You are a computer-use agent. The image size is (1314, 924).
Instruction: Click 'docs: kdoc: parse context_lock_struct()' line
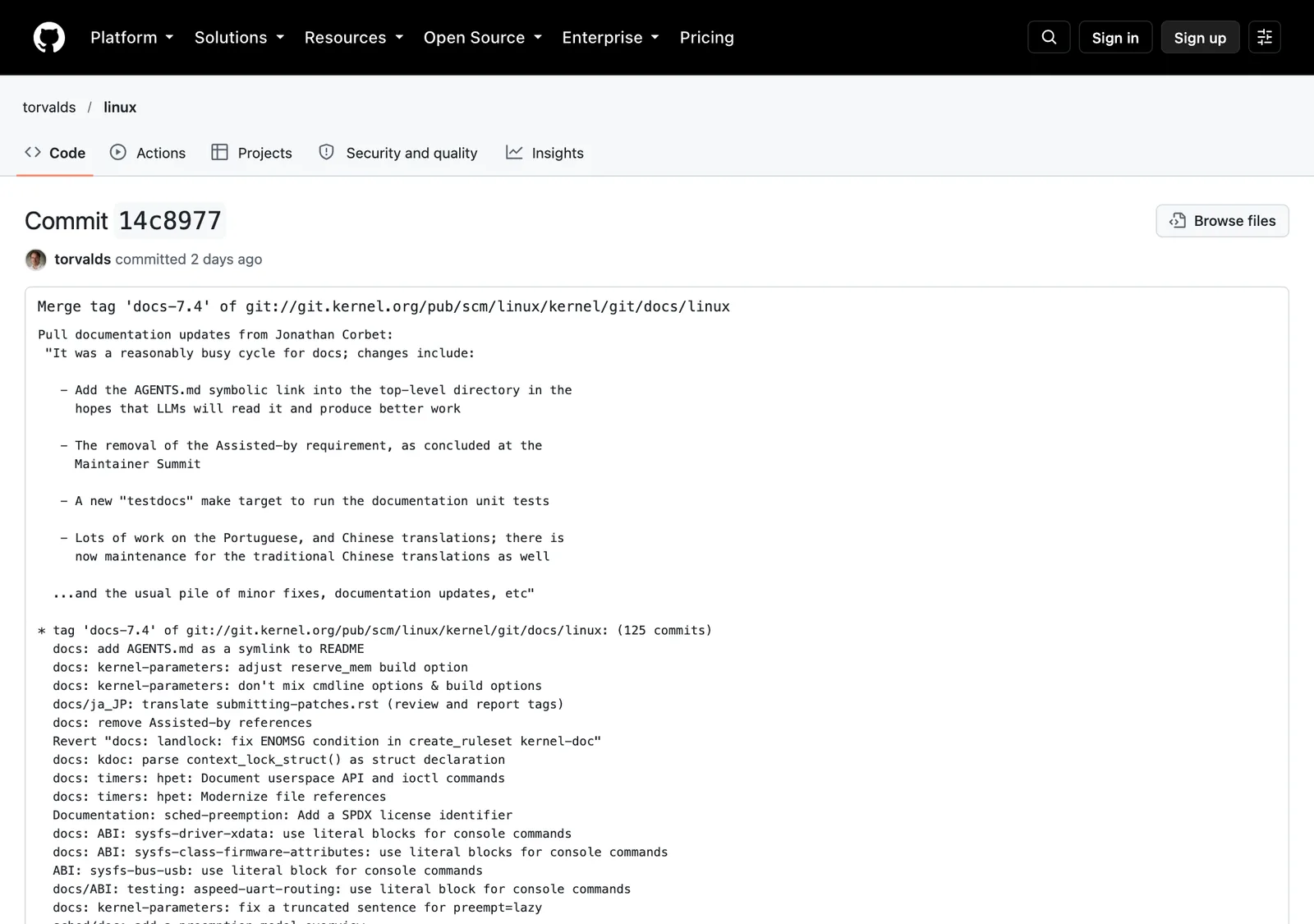[279, 760]
